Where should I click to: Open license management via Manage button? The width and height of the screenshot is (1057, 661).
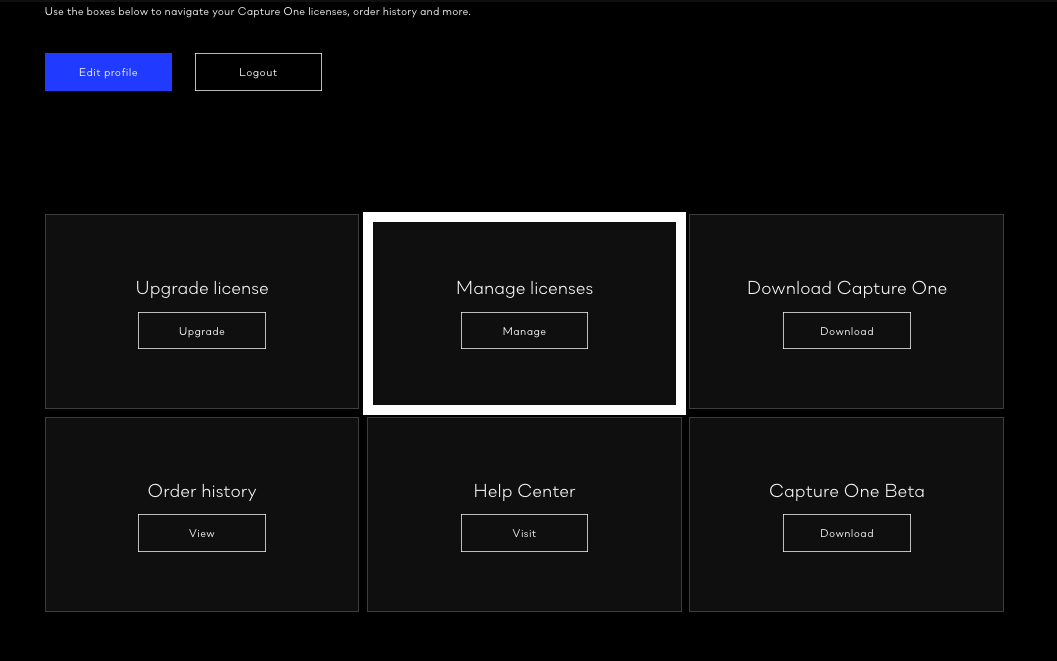(524, 331)
